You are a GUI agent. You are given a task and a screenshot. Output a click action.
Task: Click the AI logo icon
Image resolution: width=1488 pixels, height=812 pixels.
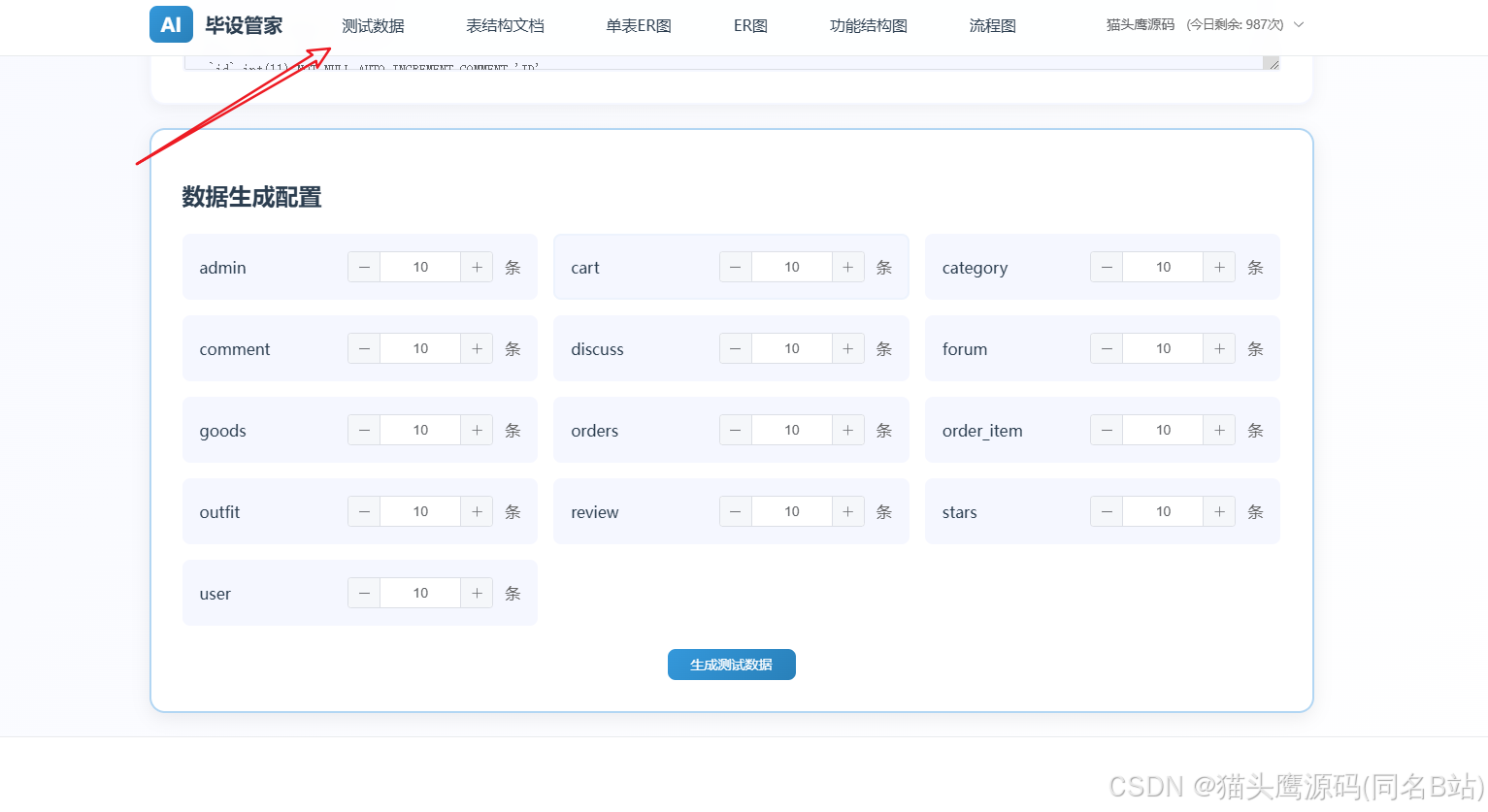coord(171,24)
